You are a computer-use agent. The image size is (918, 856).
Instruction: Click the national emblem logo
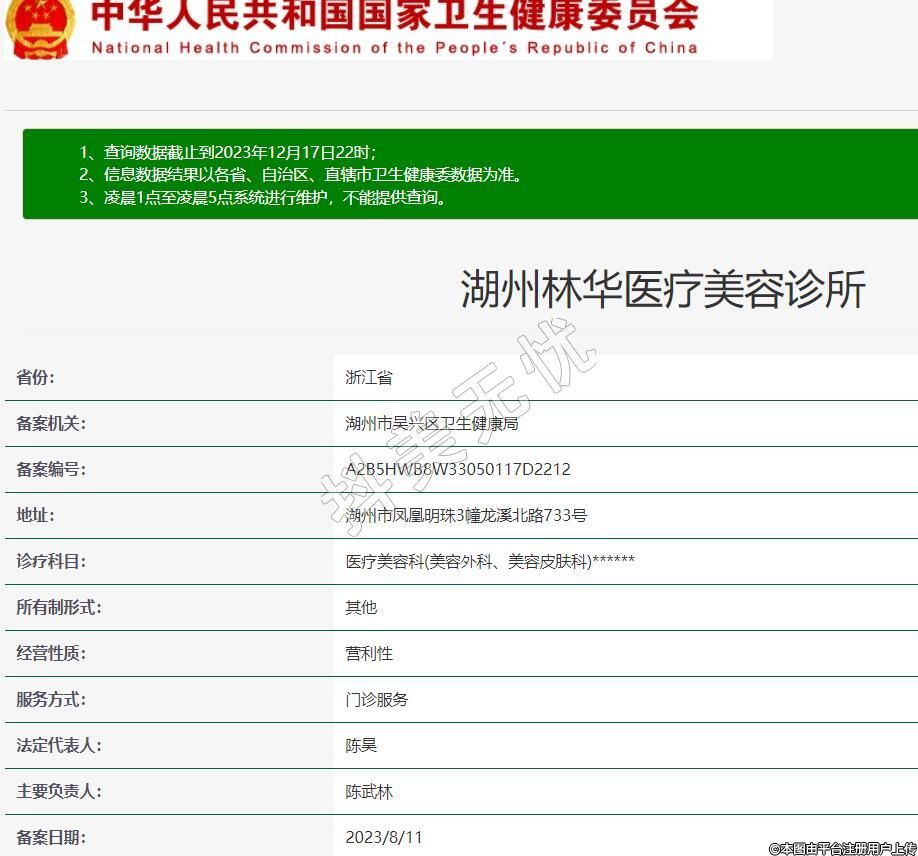click(40, 28)
